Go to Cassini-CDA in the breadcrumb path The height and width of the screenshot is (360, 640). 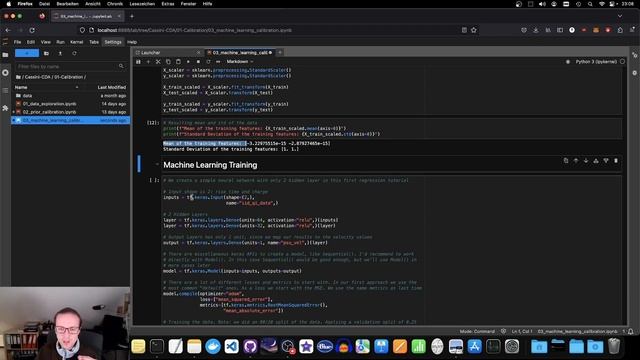coord(38,77)
